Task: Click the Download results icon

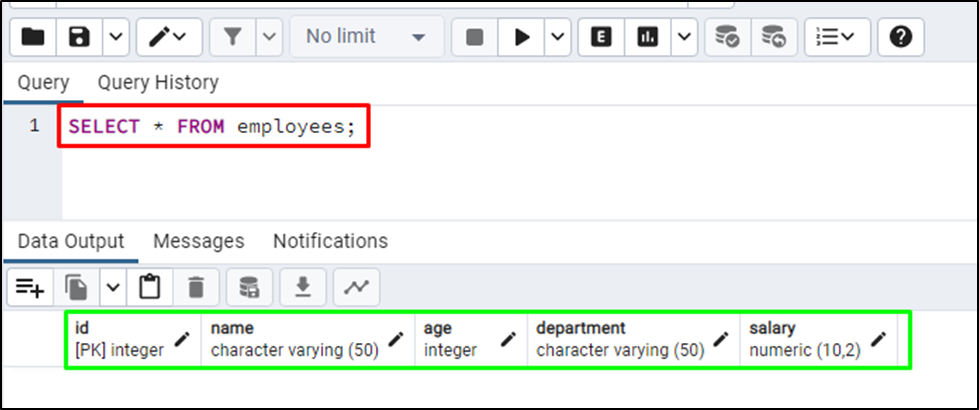Action: pyautogui.click(x=303, y=288)
